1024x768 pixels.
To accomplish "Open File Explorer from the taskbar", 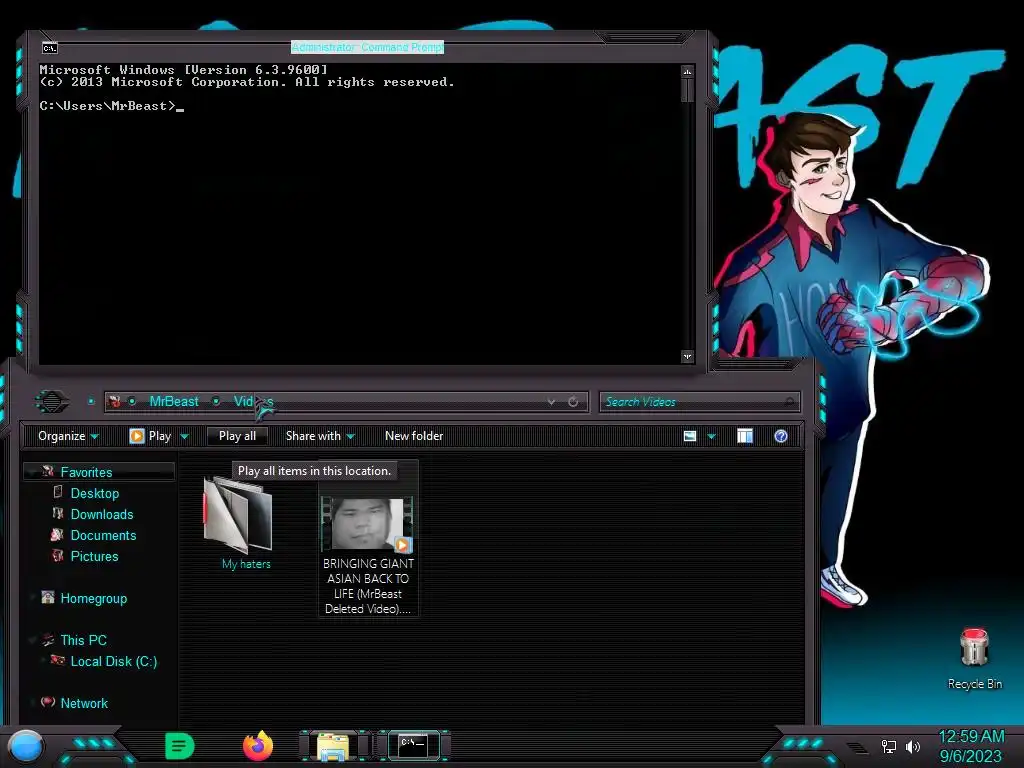I will point(334,746).
